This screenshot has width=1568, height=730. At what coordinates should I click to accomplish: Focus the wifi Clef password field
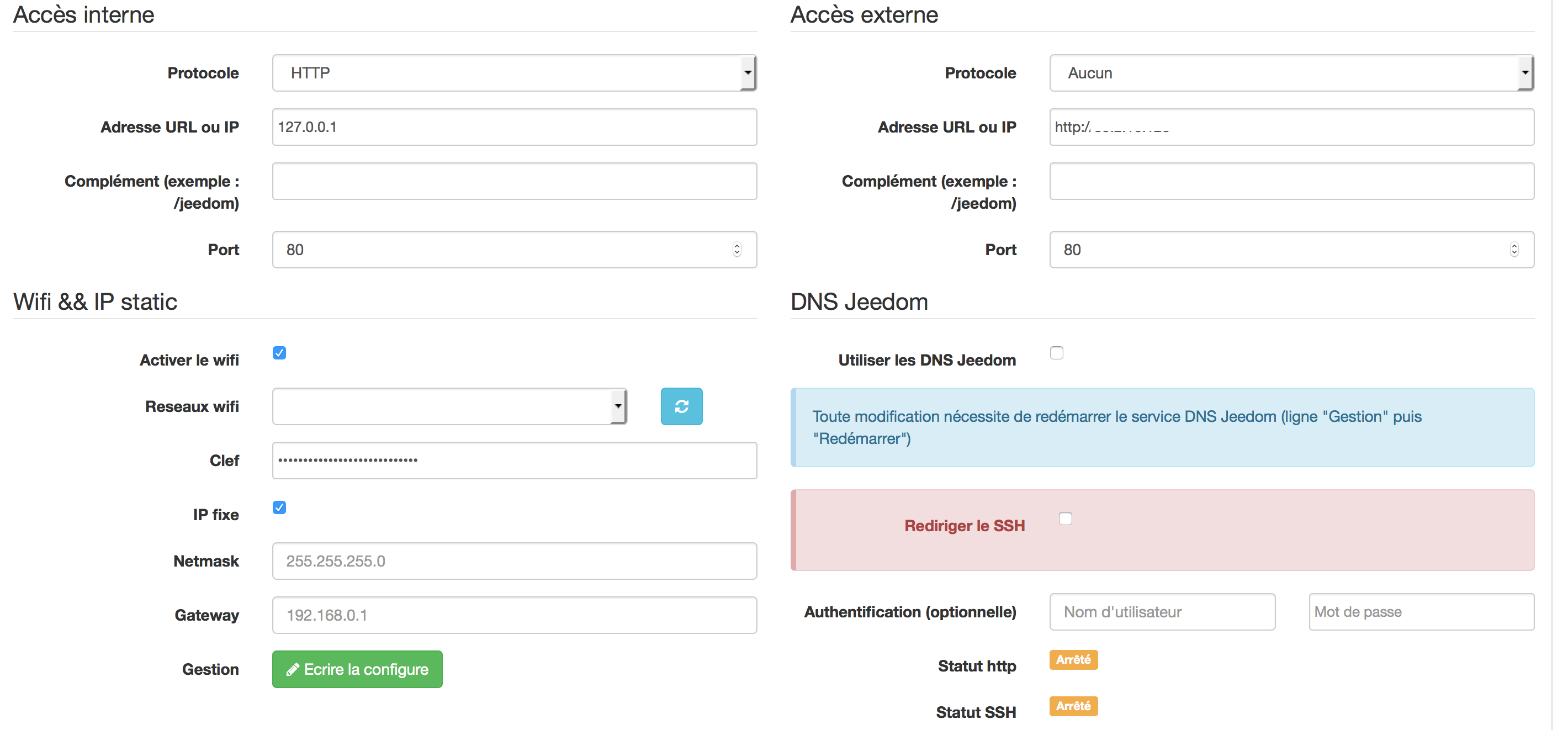pyautogui.click(x=515, y=461)
